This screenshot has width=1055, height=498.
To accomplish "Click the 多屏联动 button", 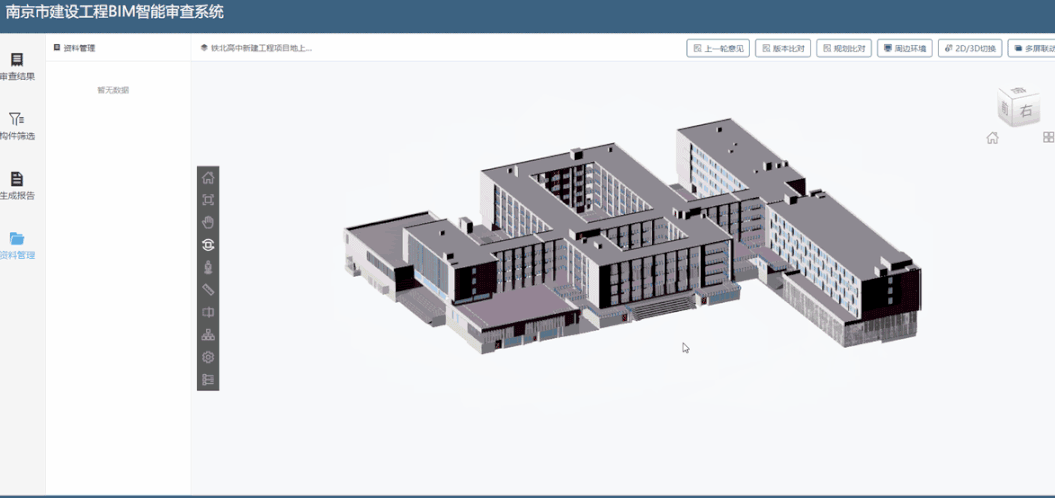I will [1032, 48].
